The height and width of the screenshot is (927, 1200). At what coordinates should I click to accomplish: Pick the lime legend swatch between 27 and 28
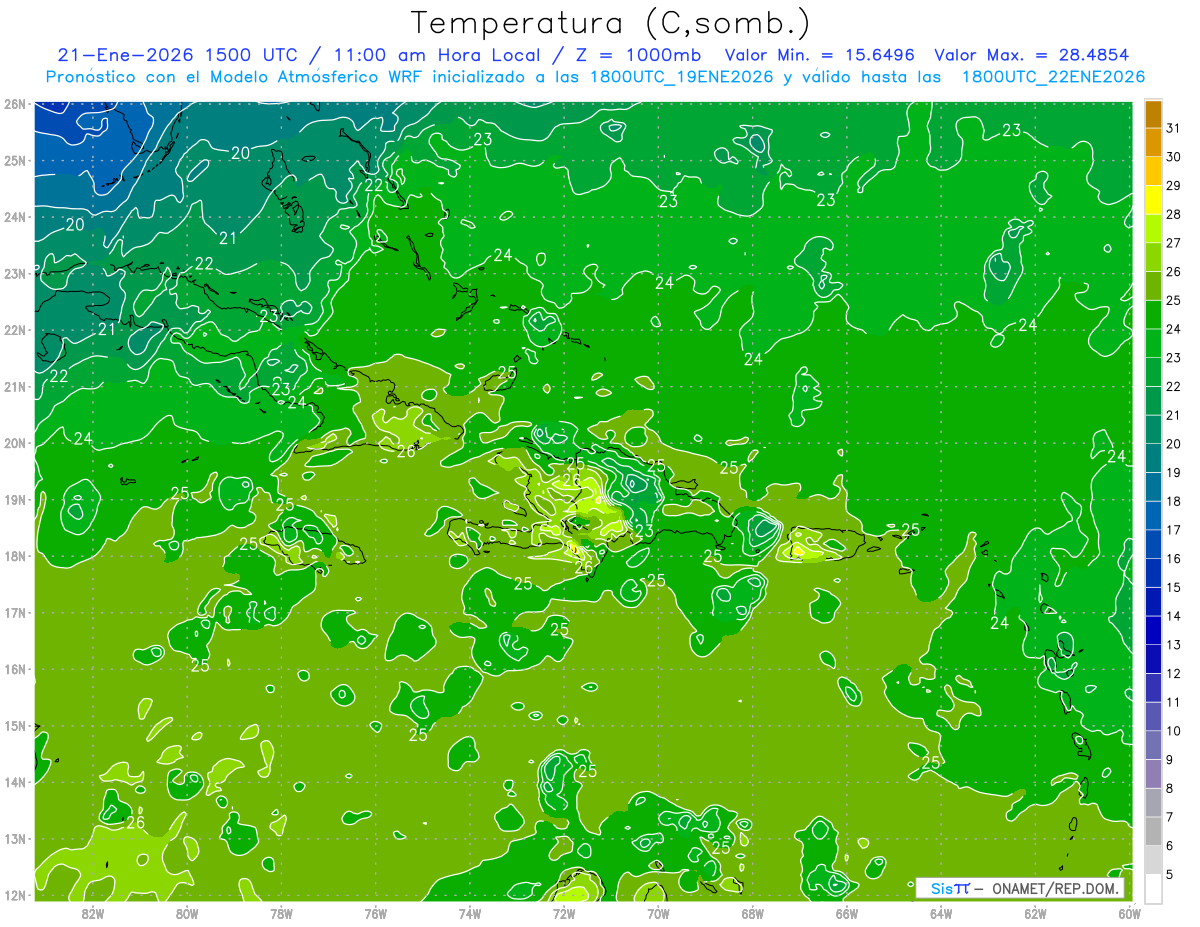click(x=1153, y=229)
